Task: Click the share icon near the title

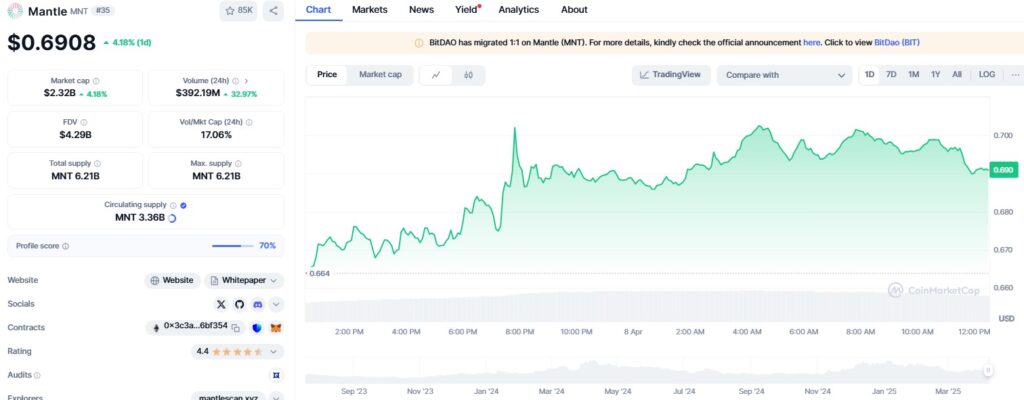Action: tap(273, 11)
